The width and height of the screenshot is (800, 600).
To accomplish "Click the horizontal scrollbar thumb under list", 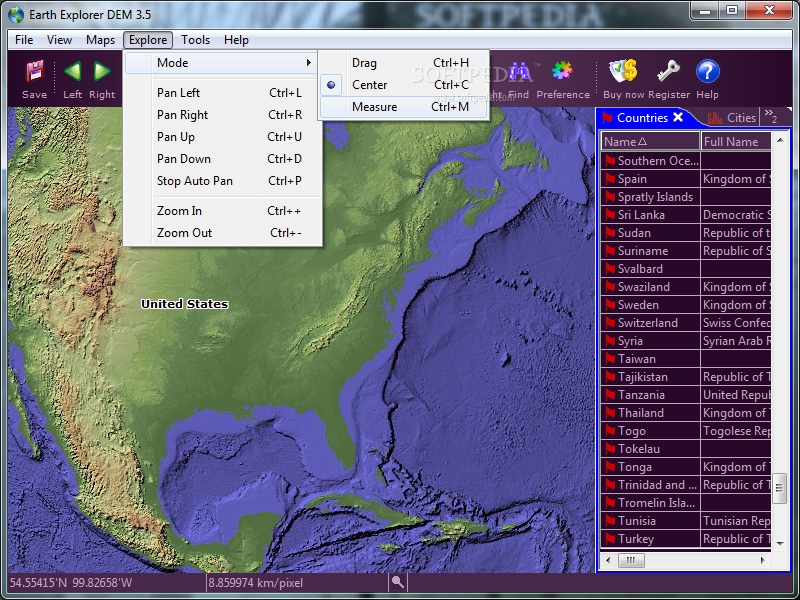I will (631, 560).
